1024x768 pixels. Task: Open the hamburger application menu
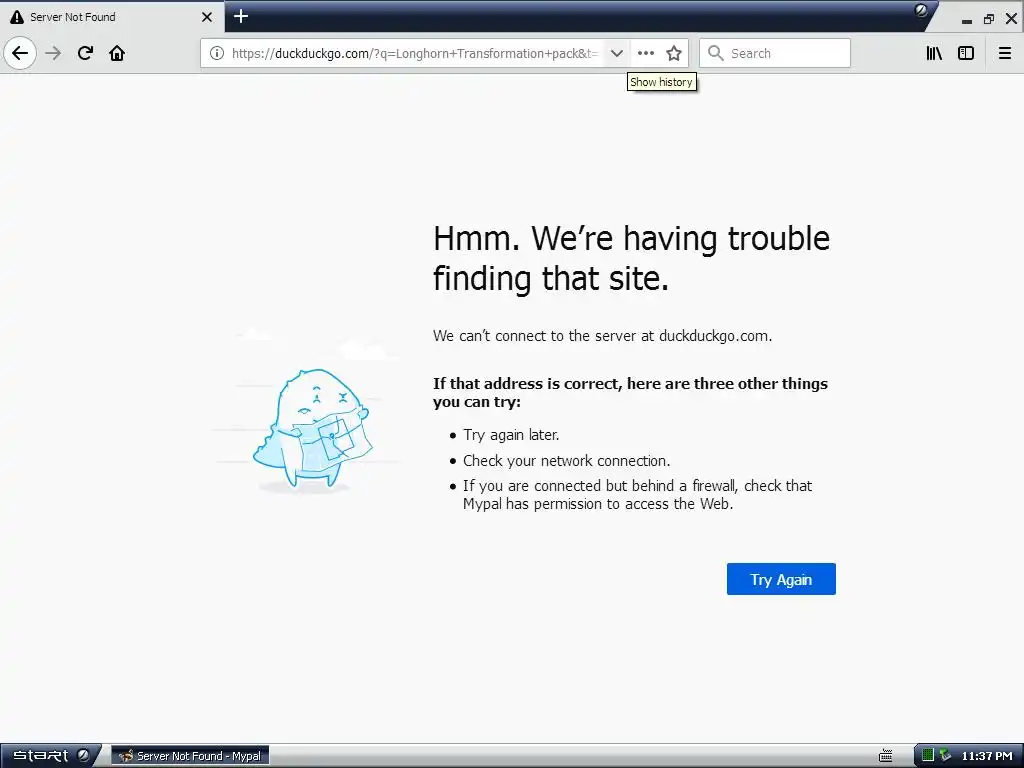pyautogui.click(x=1005, y=53)
